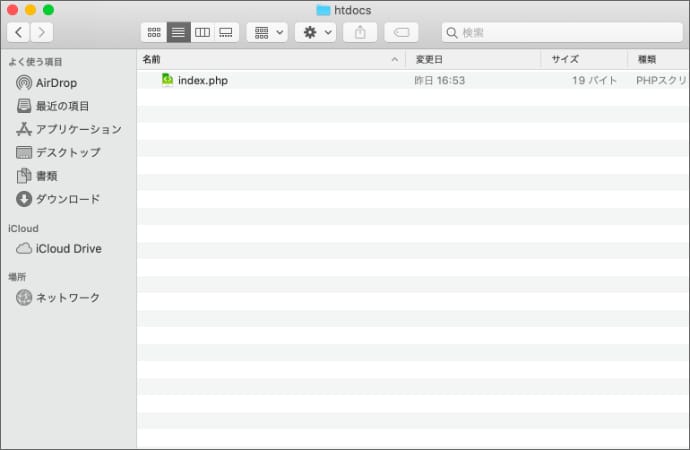Switch to list view mode
This screenshot has width=690, height=450.
coord(177,32)
